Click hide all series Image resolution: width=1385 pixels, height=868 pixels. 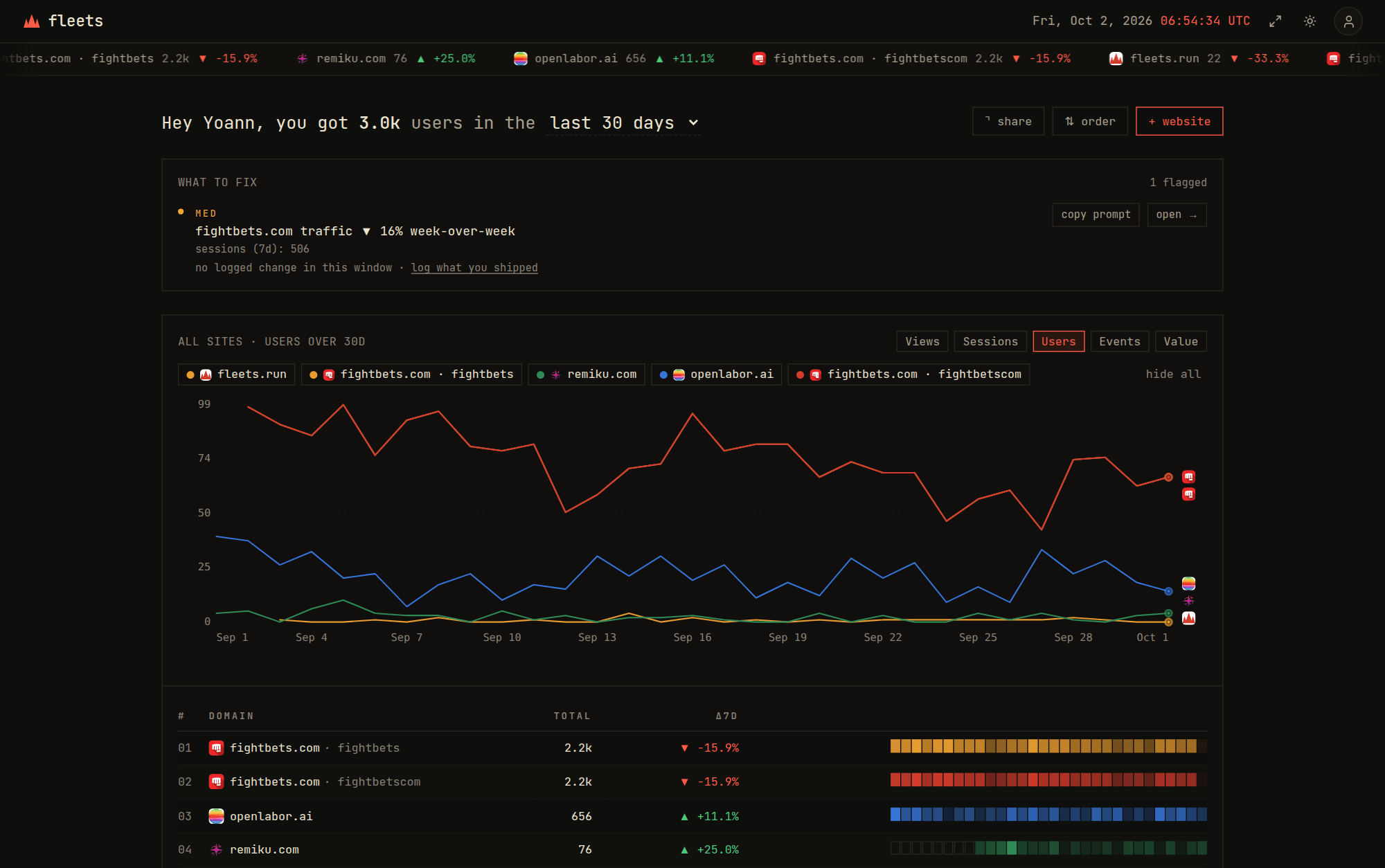coord(1173,374)
